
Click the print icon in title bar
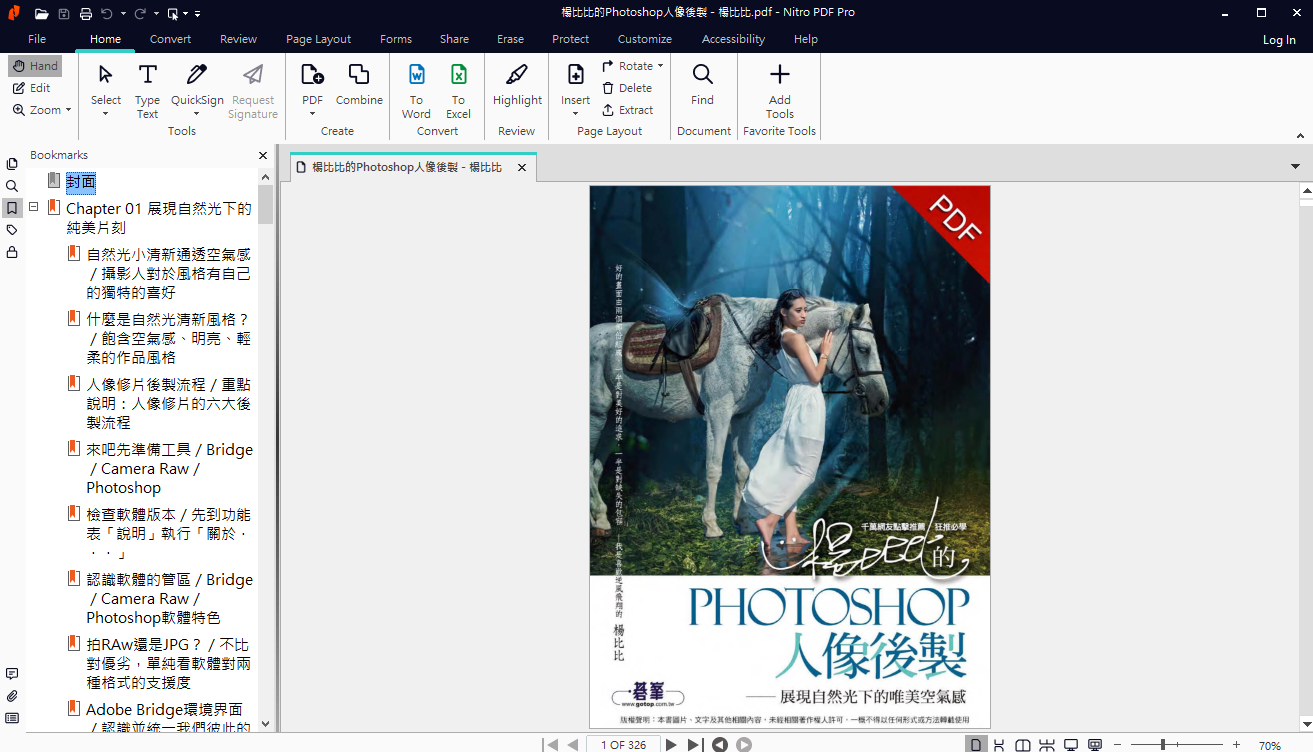point(86,13)
